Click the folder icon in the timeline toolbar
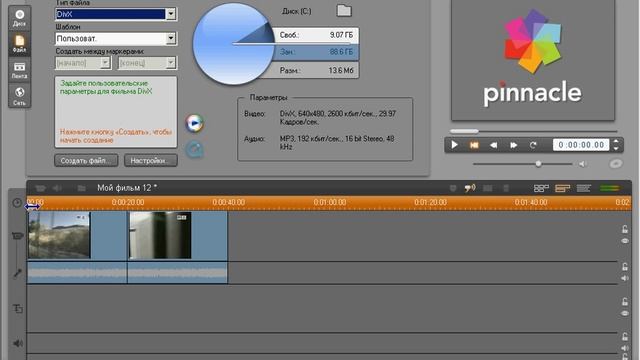The height and width of the screenshot is (360, 640). tap(81, 188)
